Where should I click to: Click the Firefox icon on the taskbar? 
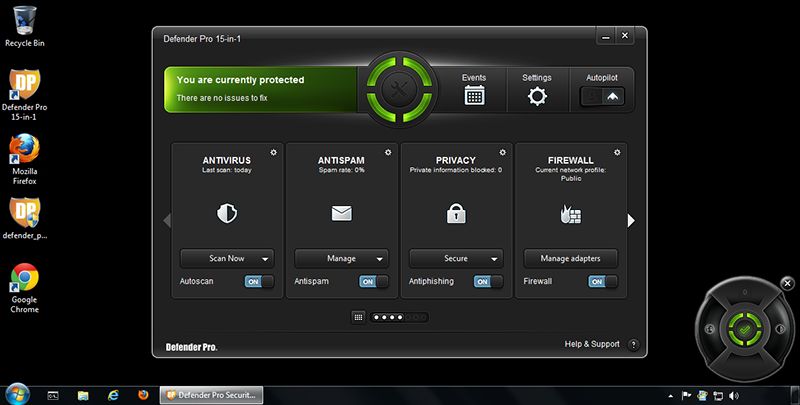[x=143, y=395]
